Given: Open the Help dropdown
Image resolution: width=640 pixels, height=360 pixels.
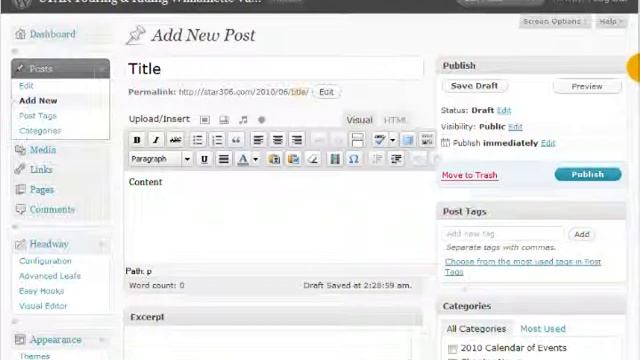Looking at the screenshot, I should [x=611, y=21].
